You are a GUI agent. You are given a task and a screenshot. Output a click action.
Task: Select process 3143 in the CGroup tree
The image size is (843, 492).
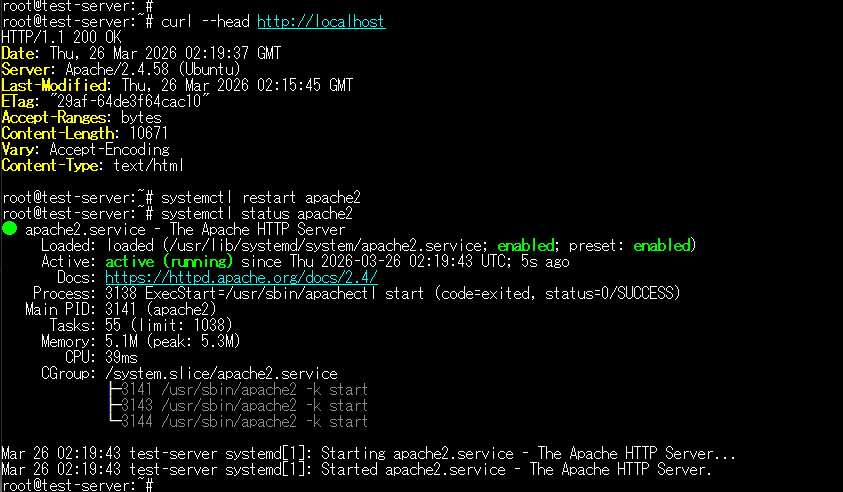244,405
